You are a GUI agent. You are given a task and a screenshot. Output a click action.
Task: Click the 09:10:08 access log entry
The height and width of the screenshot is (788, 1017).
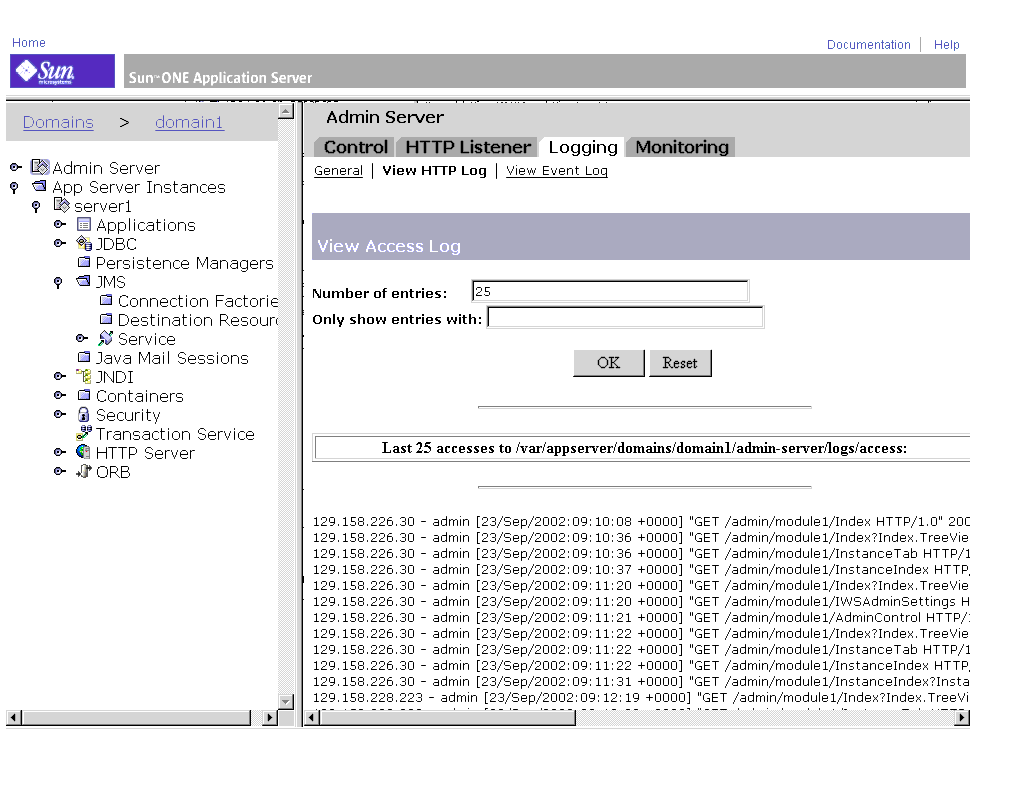pos(641,521)
